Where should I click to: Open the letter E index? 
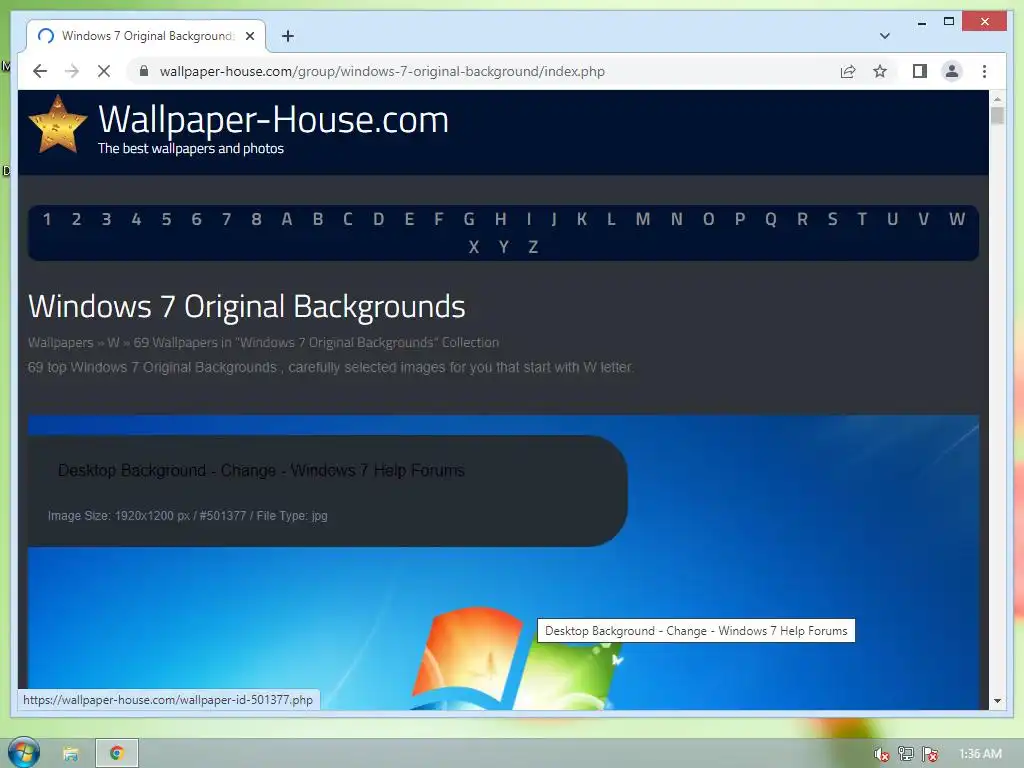(409, 219)
